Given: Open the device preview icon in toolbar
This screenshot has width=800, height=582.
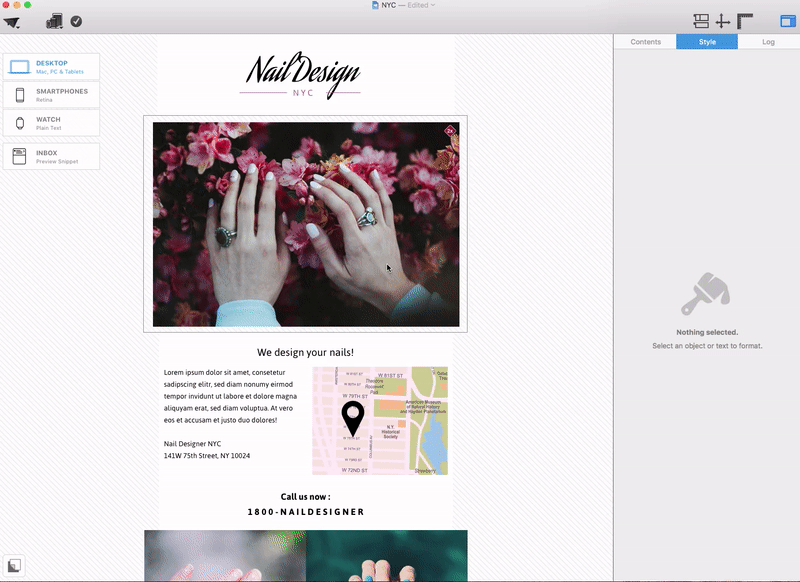Looking at the screenshot, I should point(55,21).
